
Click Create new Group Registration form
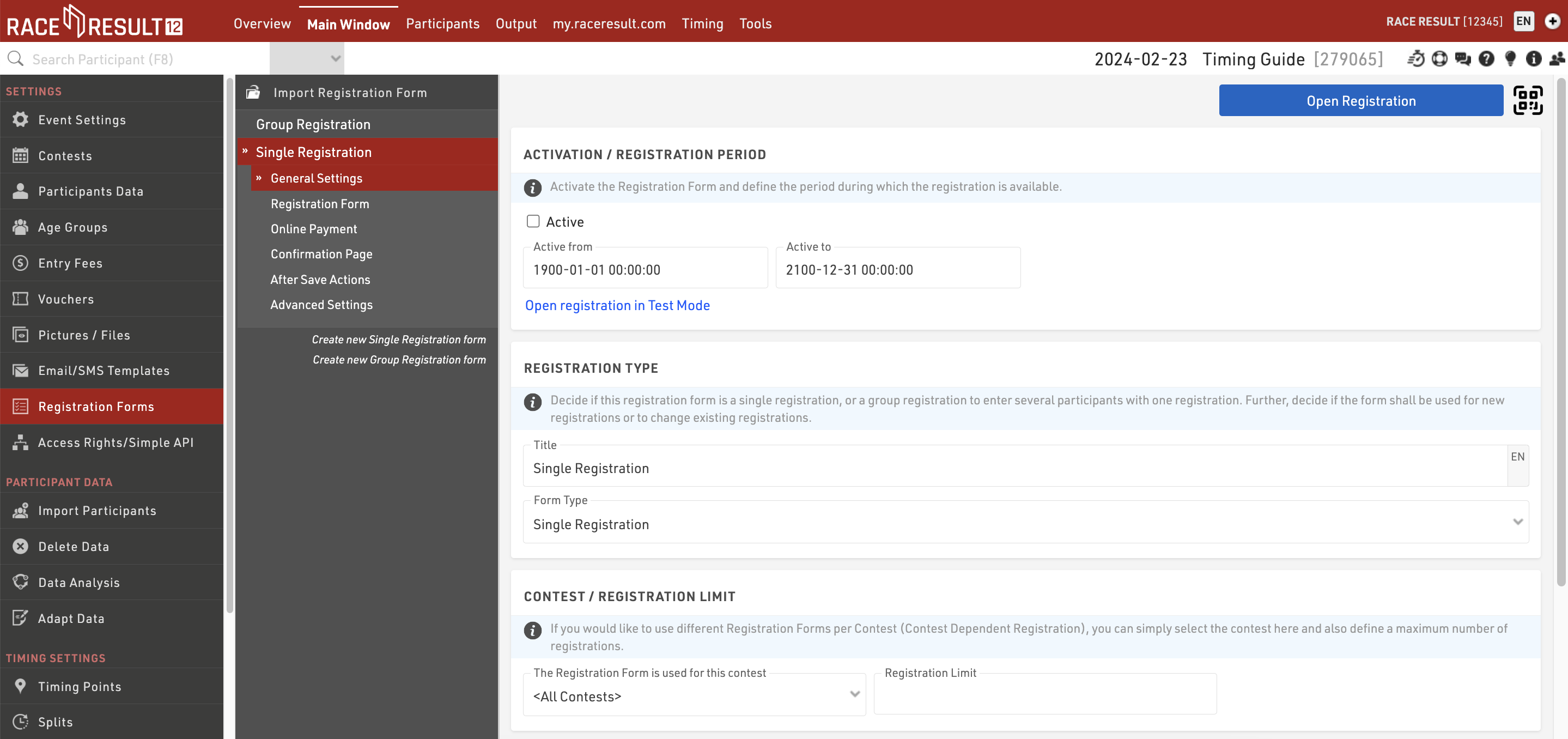tap(399, 359)
